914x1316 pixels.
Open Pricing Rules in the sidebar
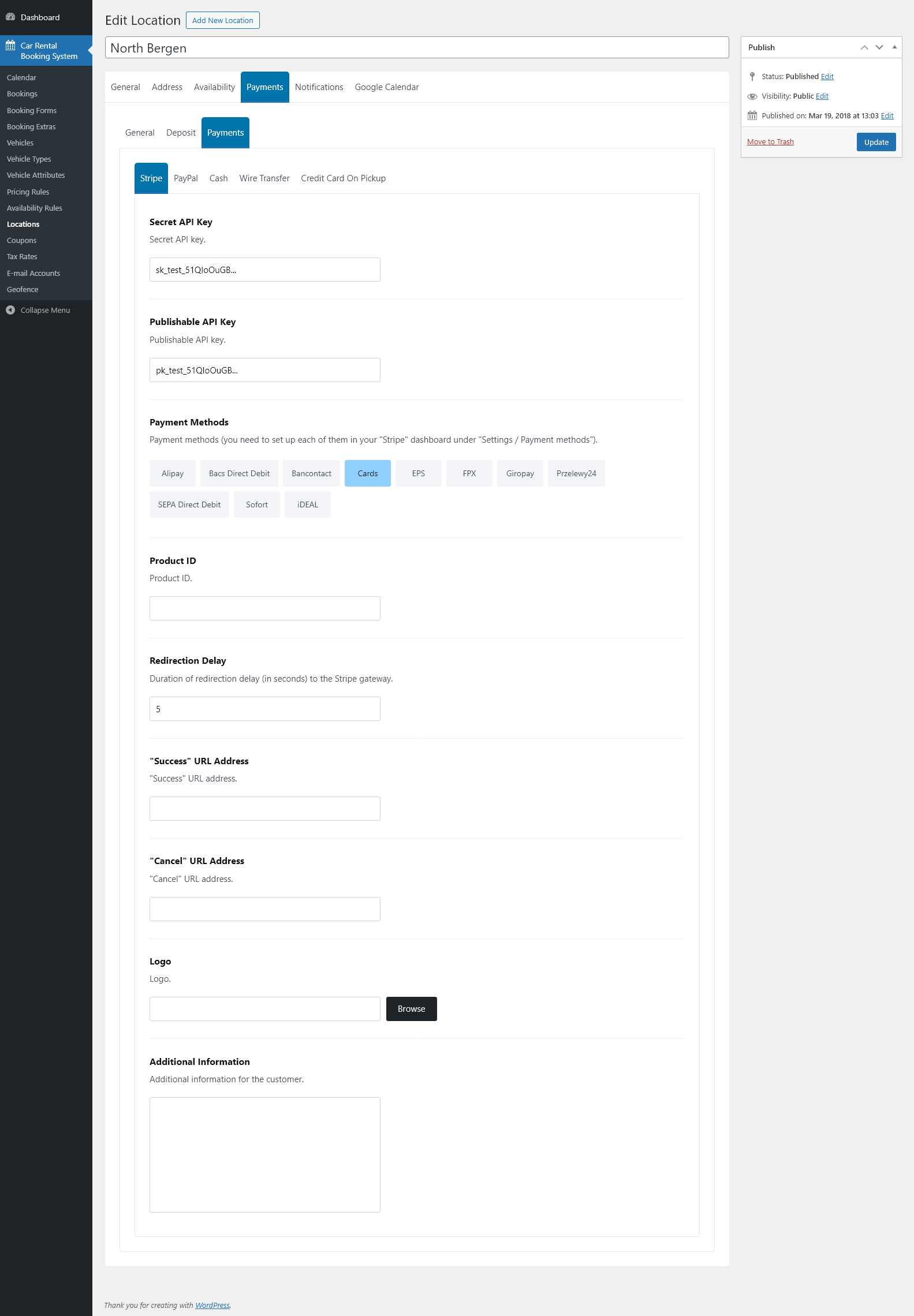click(x=28, y=192)
